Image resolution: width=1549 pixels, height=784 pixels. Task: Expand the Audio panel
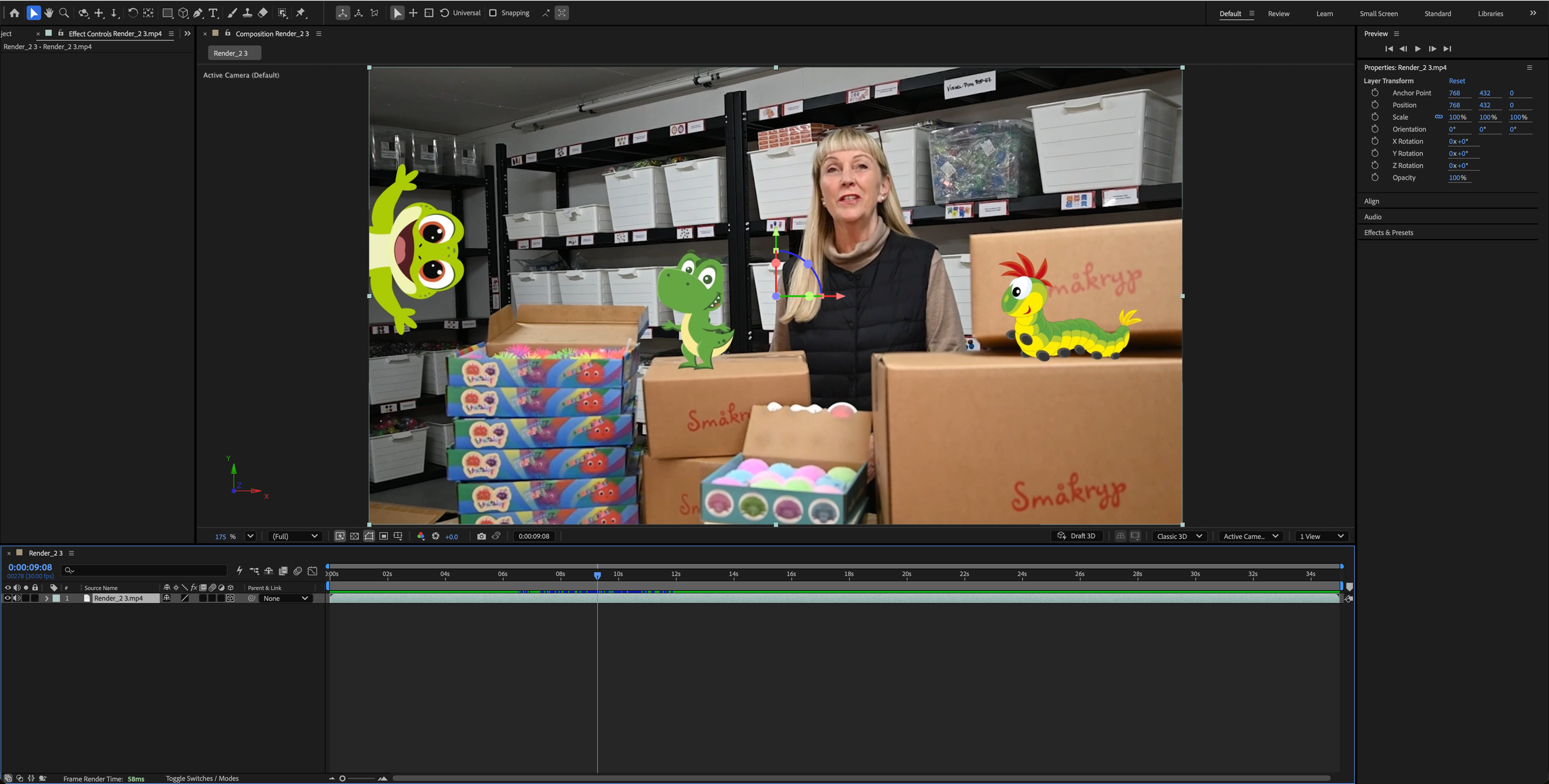(1372, 217)
